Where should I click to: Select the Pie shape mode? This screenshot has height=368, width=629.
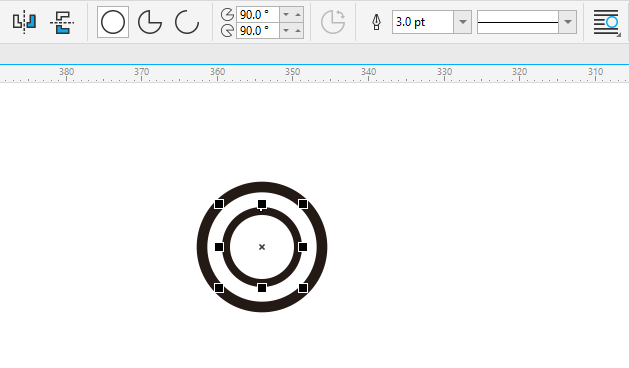[150, 22]
